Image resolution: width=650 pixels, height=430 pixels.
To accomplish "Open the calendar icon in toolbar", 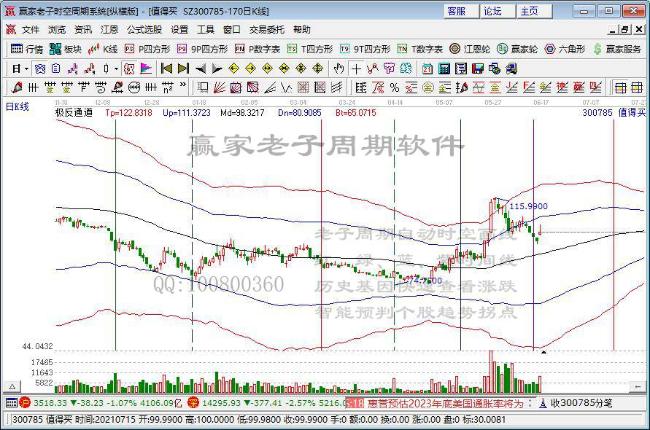I will pos(427,69).
